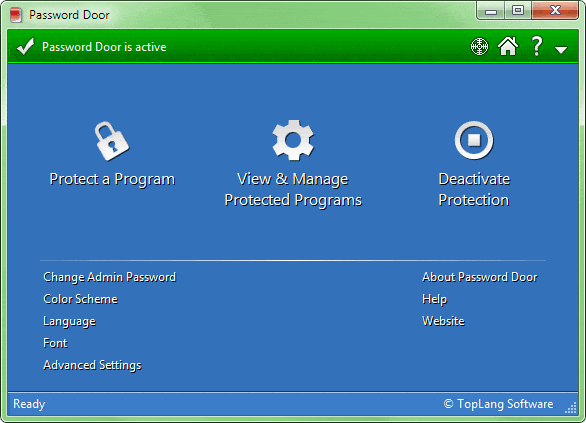Viewport: 586px width, 423px height.
Task: Click the window resize grip corner
Action: 571,408
